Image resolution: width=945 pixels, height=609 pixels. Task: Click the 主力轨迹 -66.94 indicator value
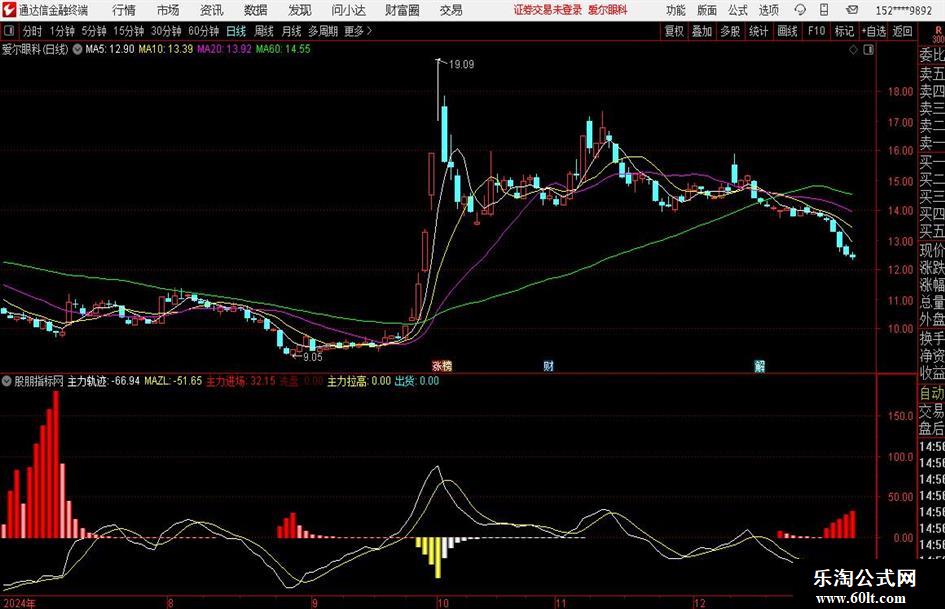(104, 381)
